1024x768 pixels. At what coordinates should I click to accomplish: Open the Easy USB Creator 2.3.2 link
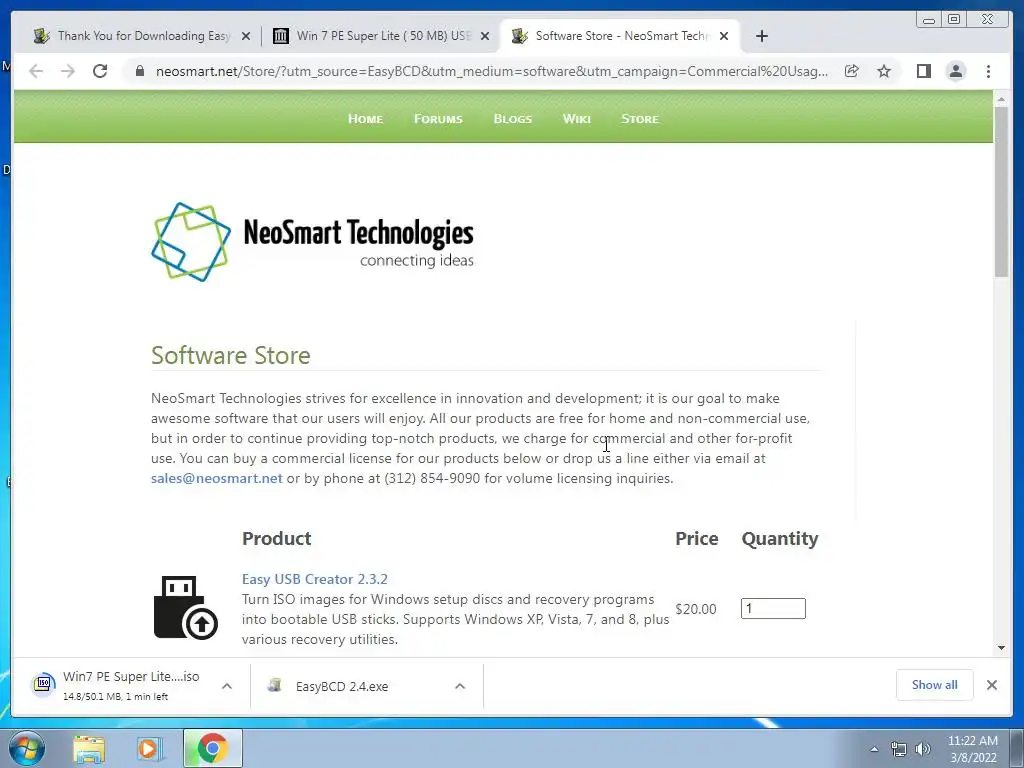click(315, 579)
